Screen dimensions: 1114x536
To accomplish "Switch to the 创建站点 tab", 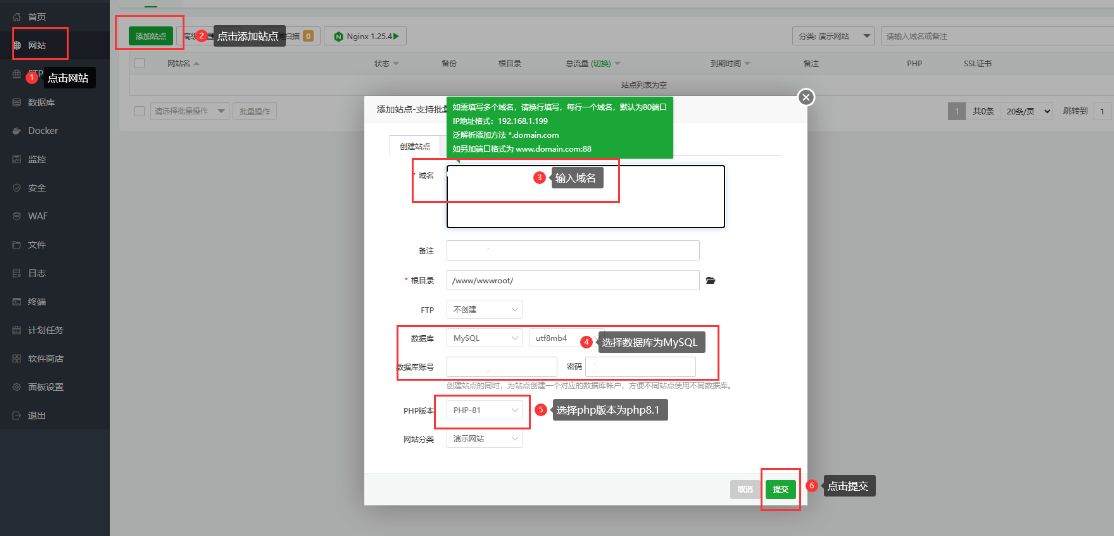I will [x=414, y=146].
